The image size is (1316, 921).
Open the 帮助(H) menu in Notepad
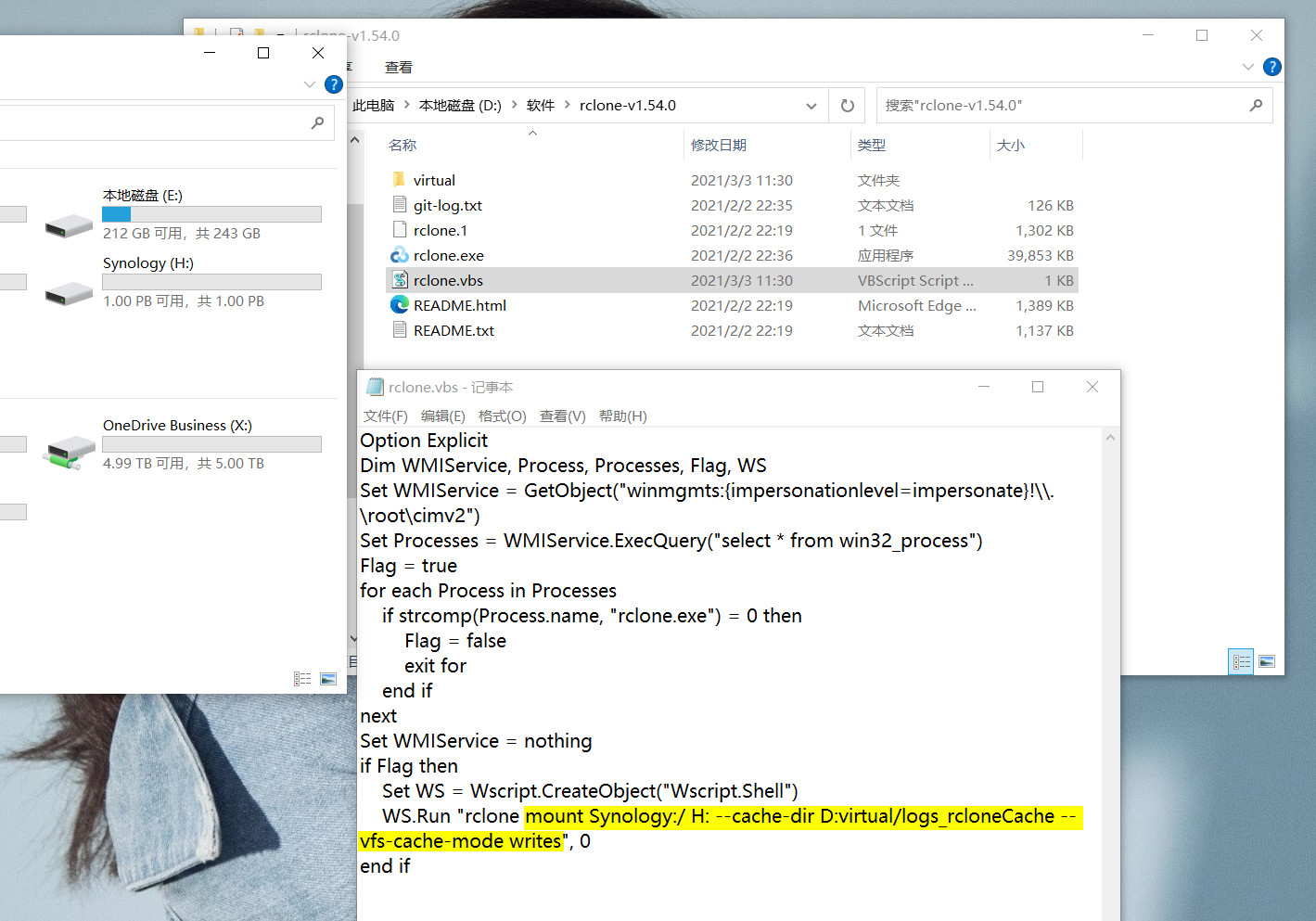(623, 416)
